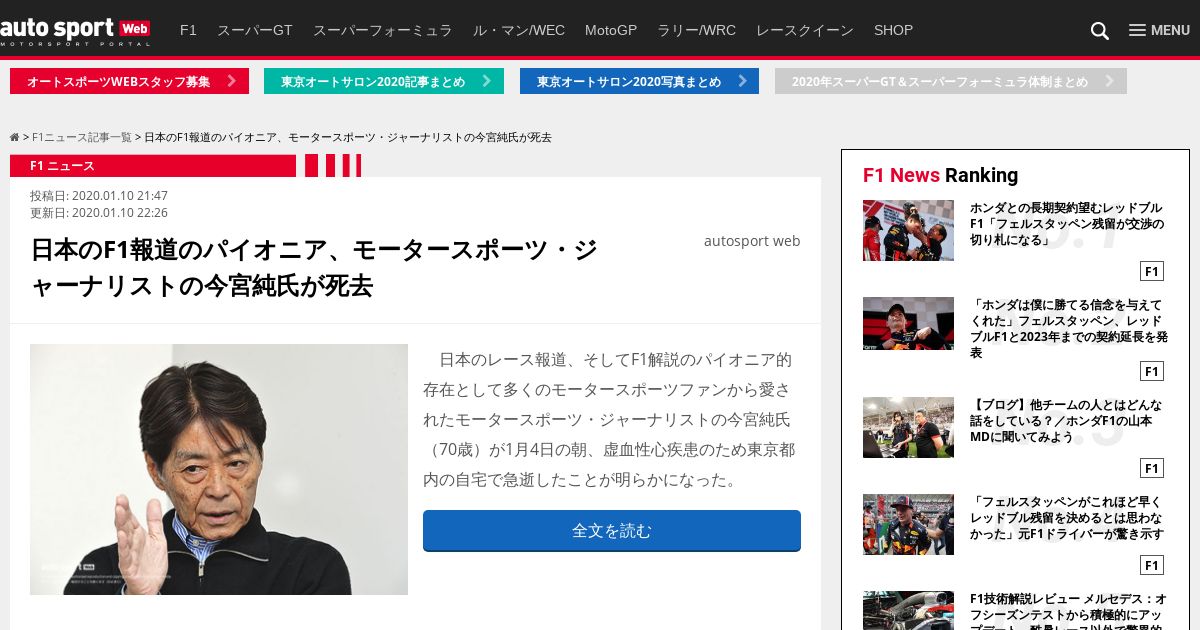Click the autosport web author text
1200x630 pixels.
tap(752, 241)
